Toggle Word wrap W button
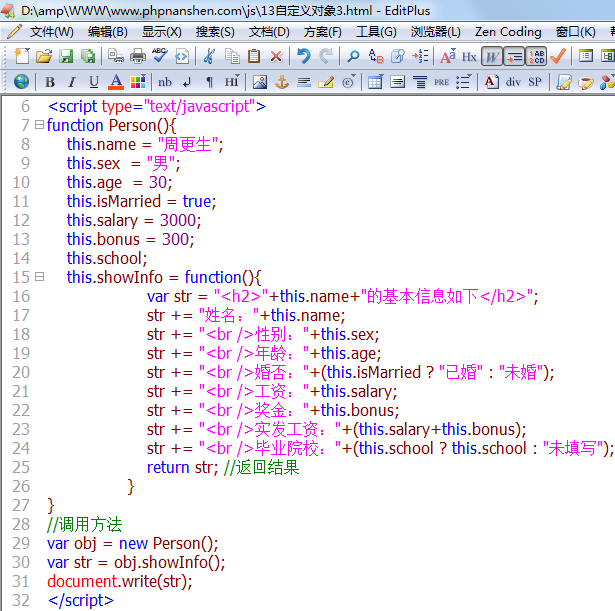Screen dimensions: 615x611 point(491,57)
